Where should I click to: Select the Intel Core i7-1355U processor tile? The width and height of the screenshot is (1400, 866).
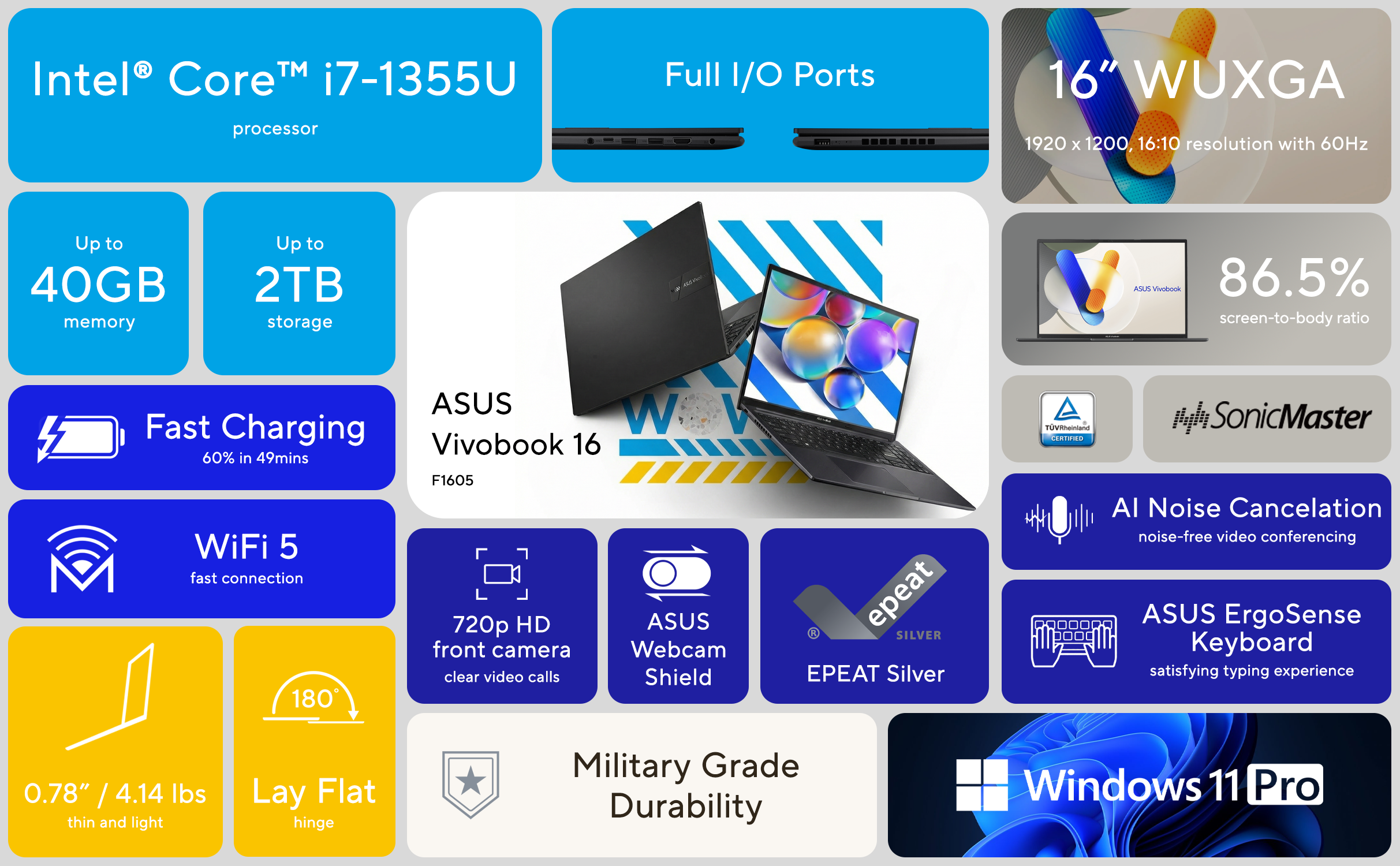click(x=275, y=95)
